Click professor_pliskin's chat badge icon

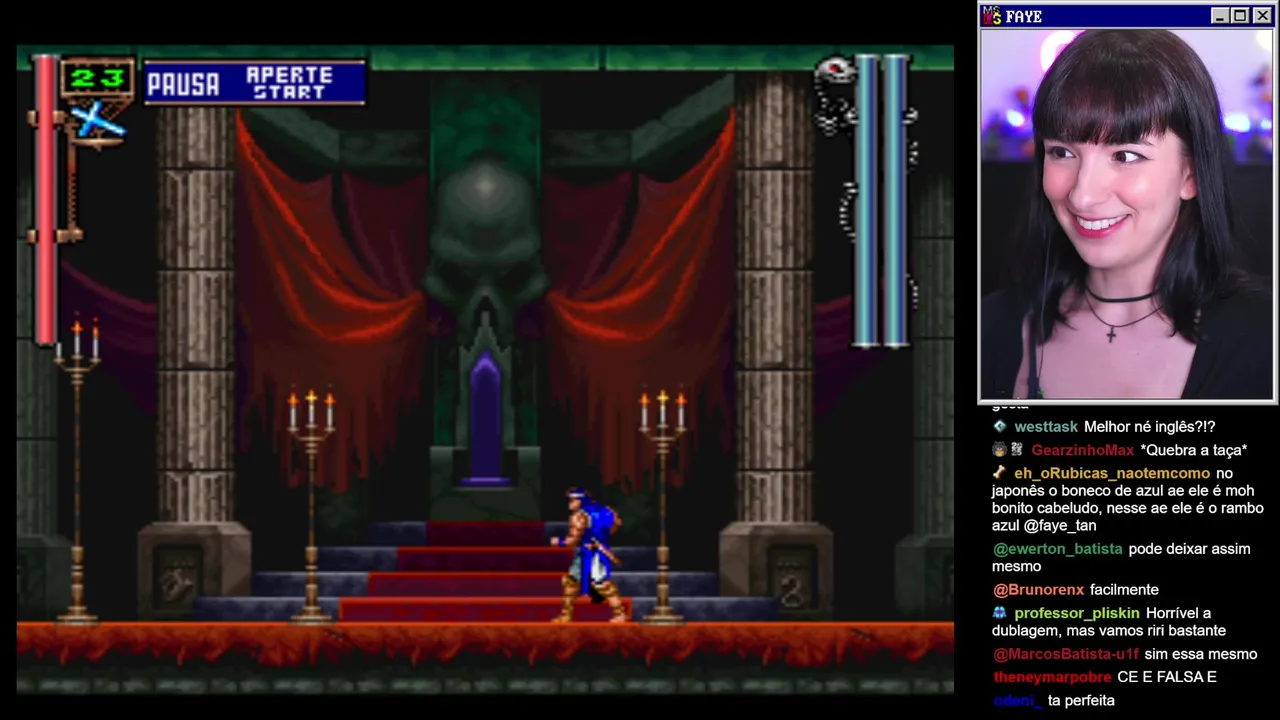tap(999, 613)
